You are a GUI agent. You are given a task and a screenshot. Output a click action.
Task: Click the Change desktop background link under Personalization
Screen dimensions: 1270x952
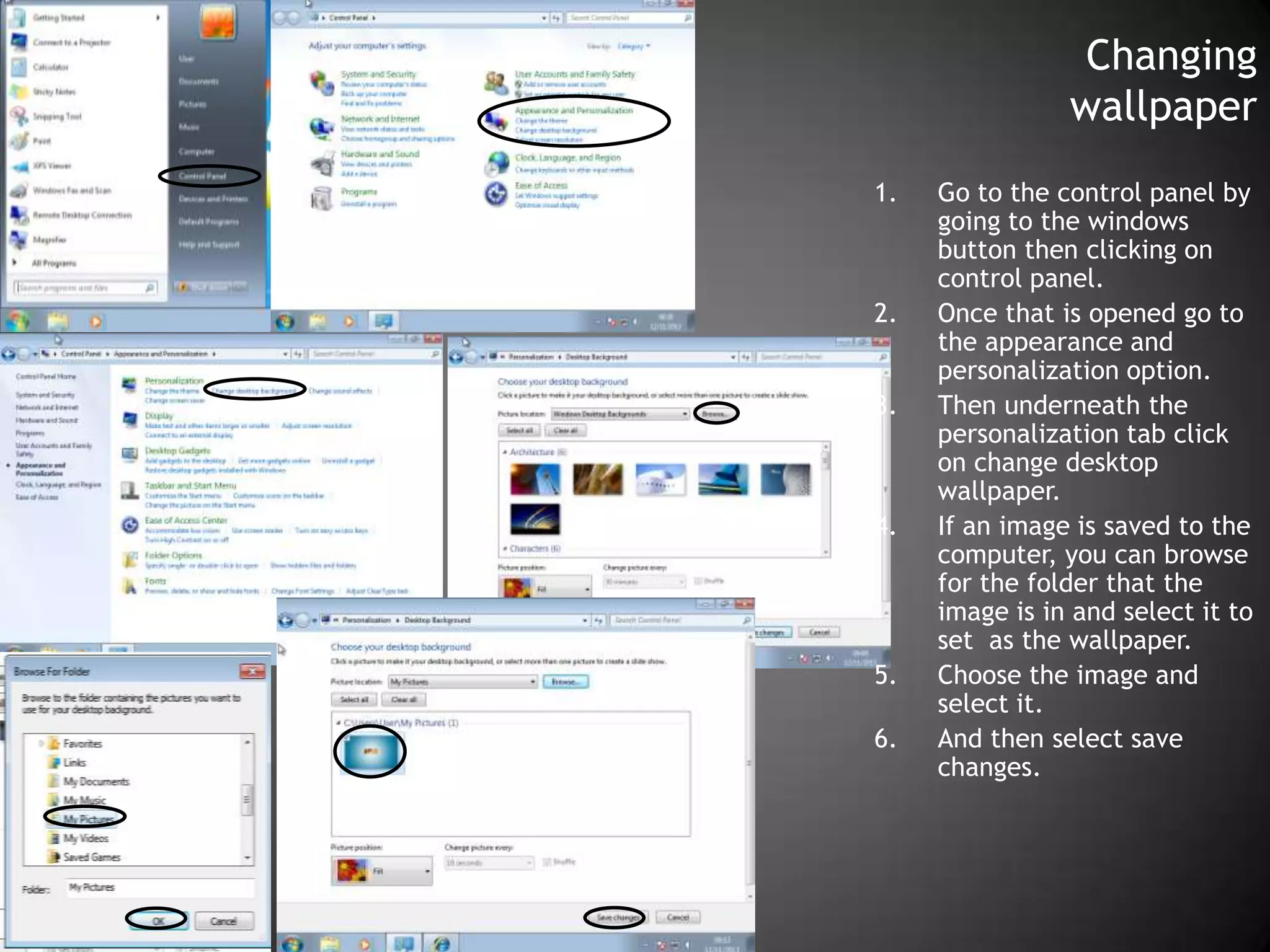254,391
